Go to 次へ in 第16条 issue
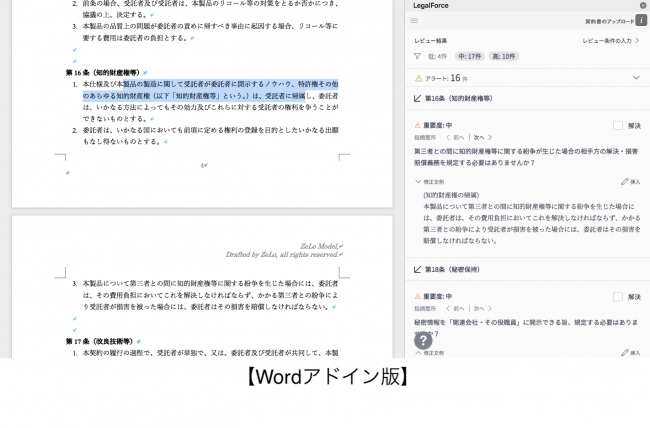Image resolution: width=650 pixels, height=428 pixels. [478, 137]
